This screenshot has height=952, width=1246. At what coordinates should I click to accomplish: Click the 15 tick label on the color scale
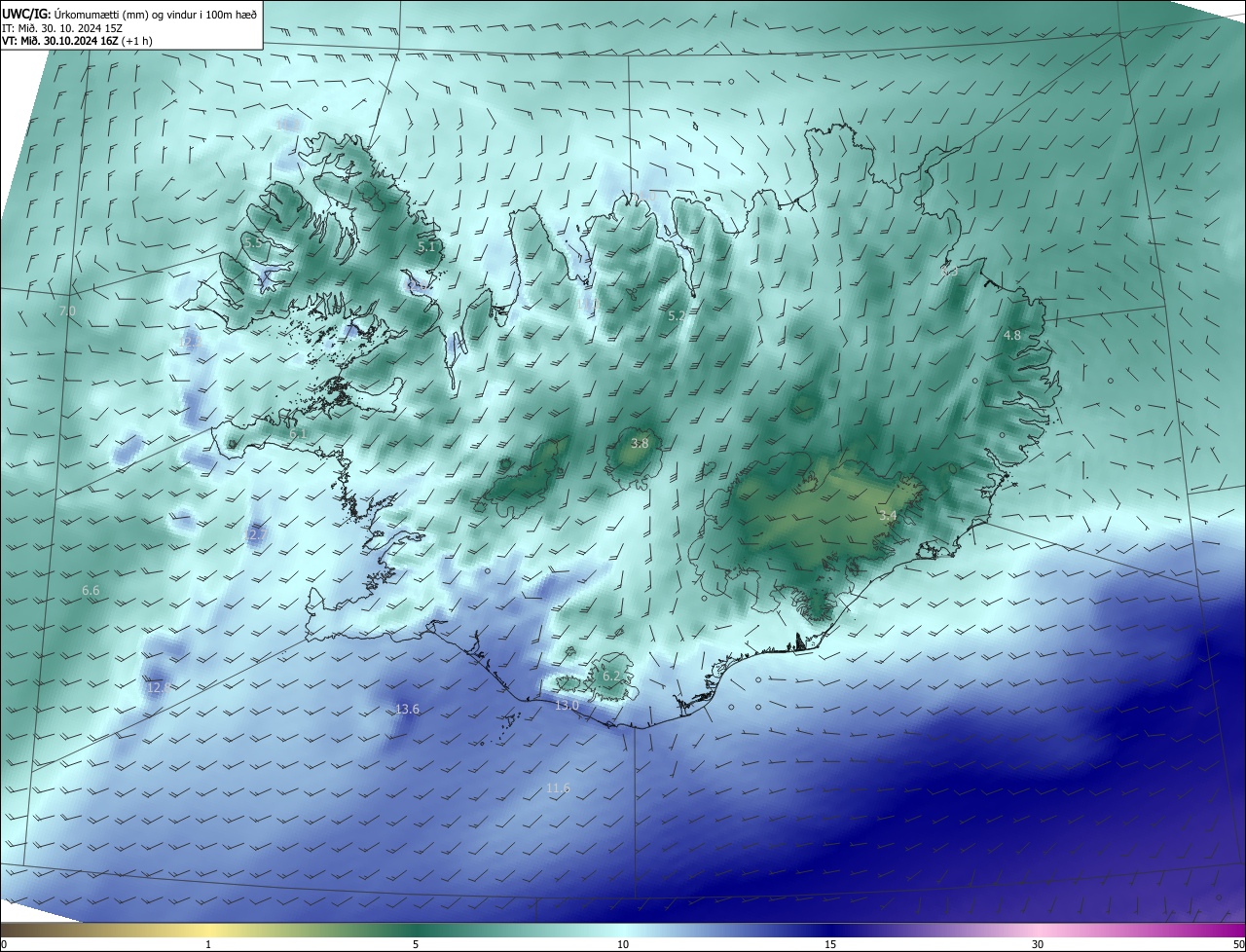[x=830, y=945]
